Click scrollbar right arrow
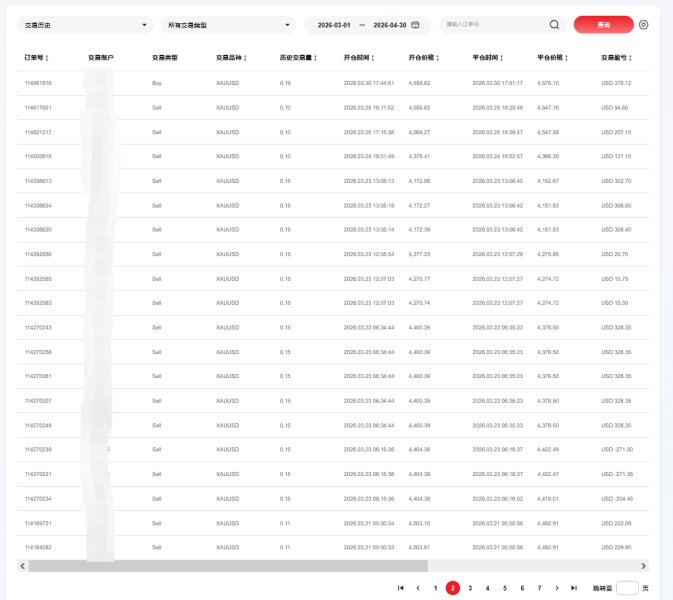 coord(643,566)
